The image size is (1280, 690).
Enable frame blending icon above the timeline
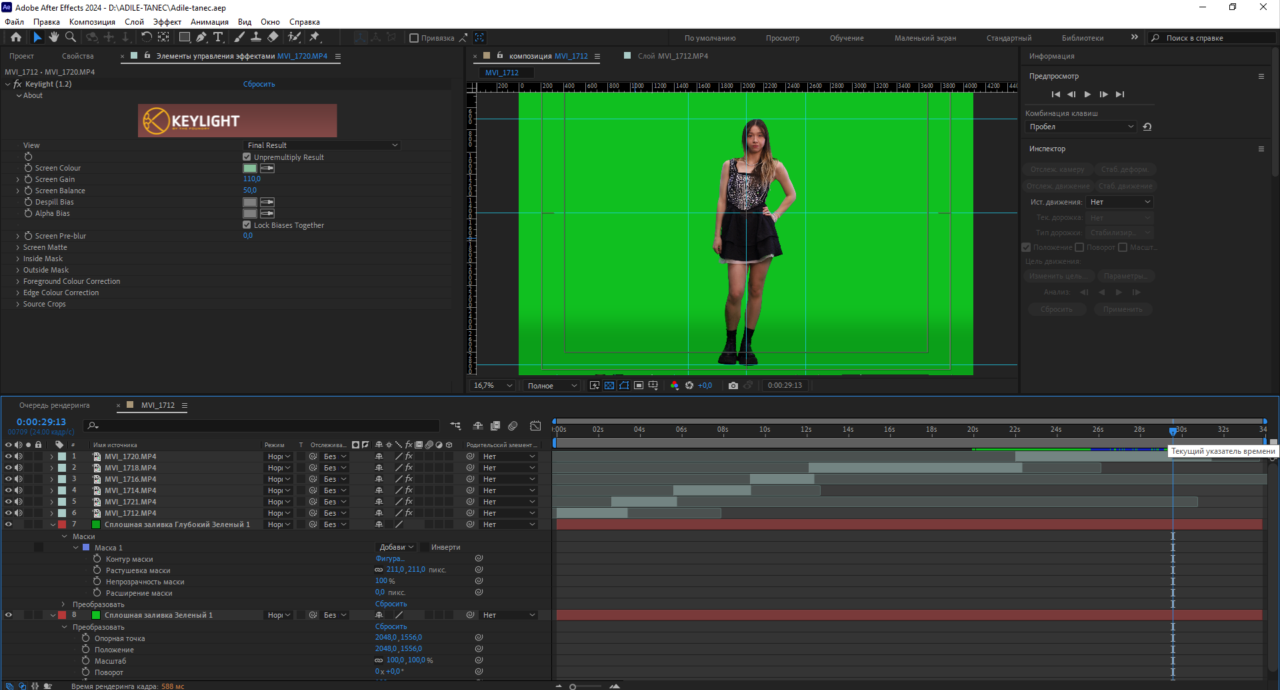[x=495, y=426]
